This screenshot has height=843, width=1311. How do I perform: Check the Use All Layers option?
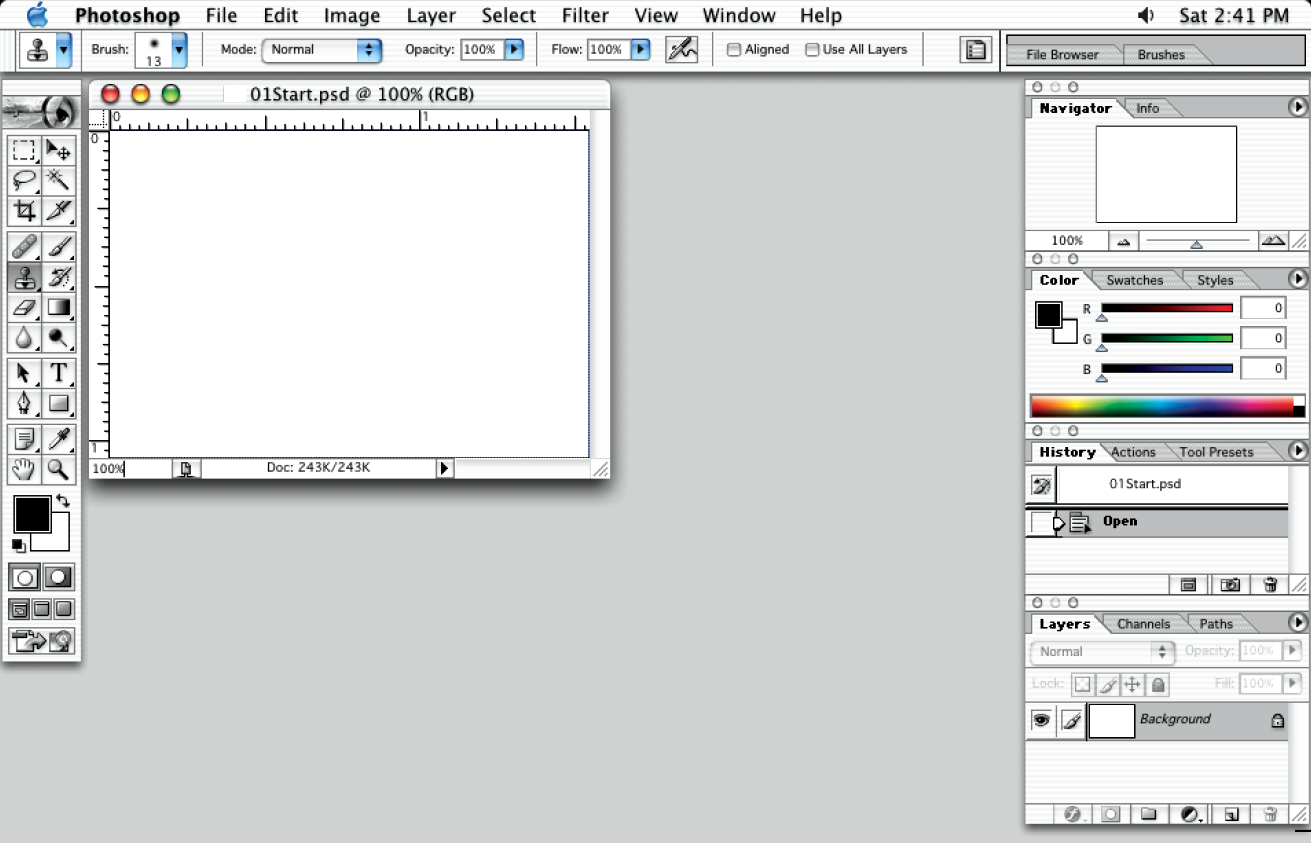[812, 50]
